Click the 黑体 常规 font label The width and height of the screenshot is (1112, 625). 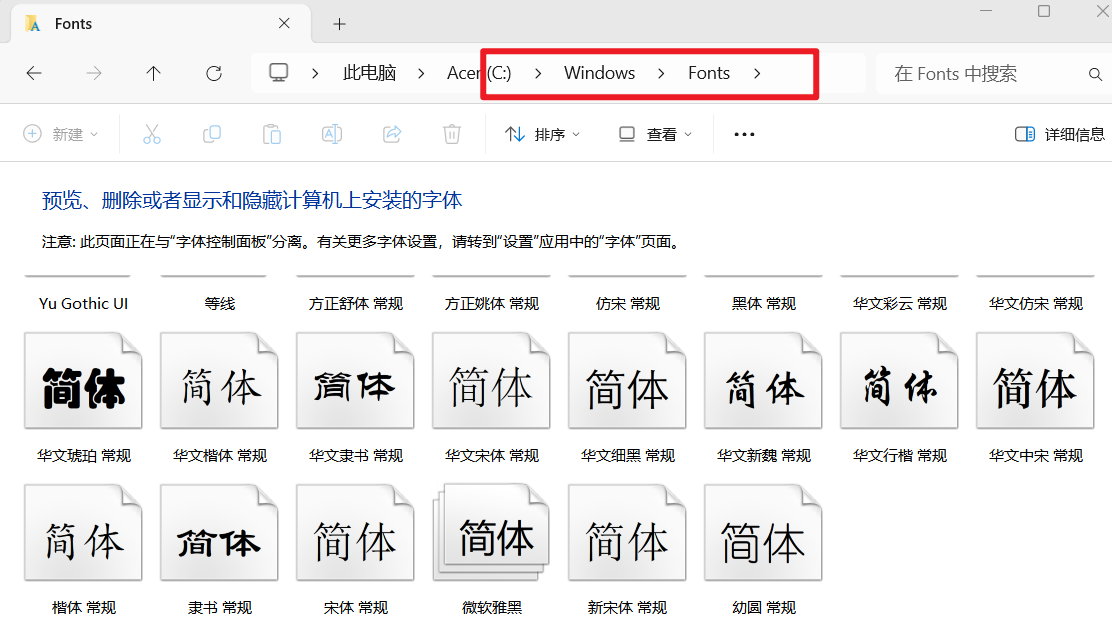764,304
